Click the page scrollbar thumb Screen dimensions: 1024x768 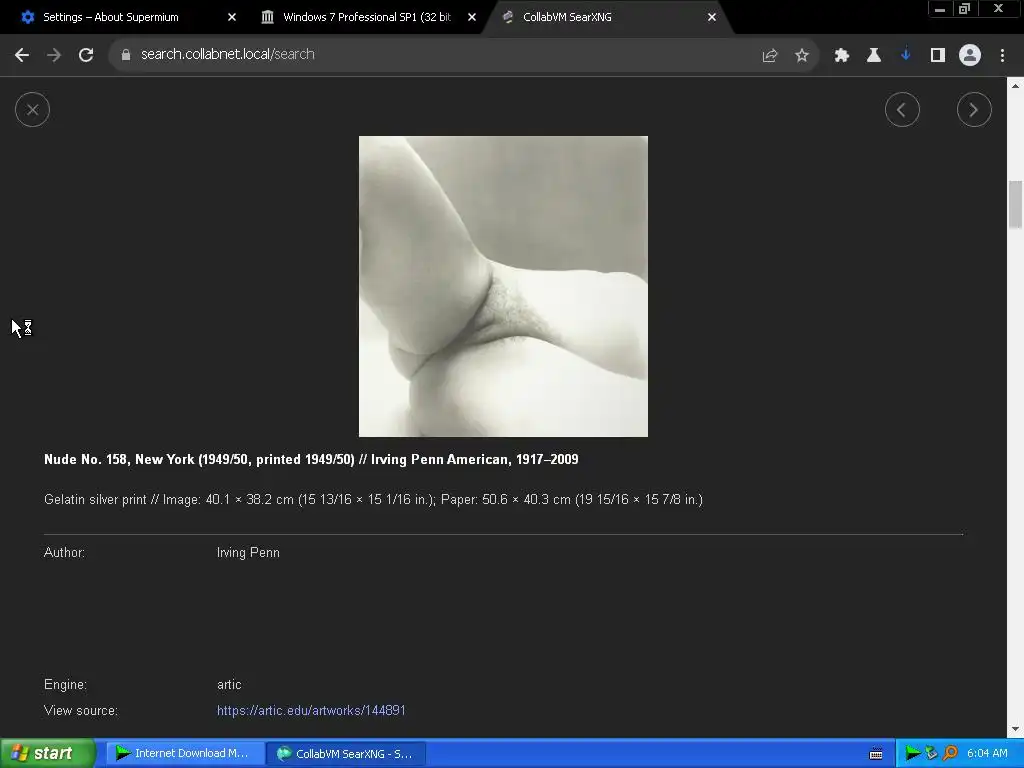click(x=1015, y=204)
